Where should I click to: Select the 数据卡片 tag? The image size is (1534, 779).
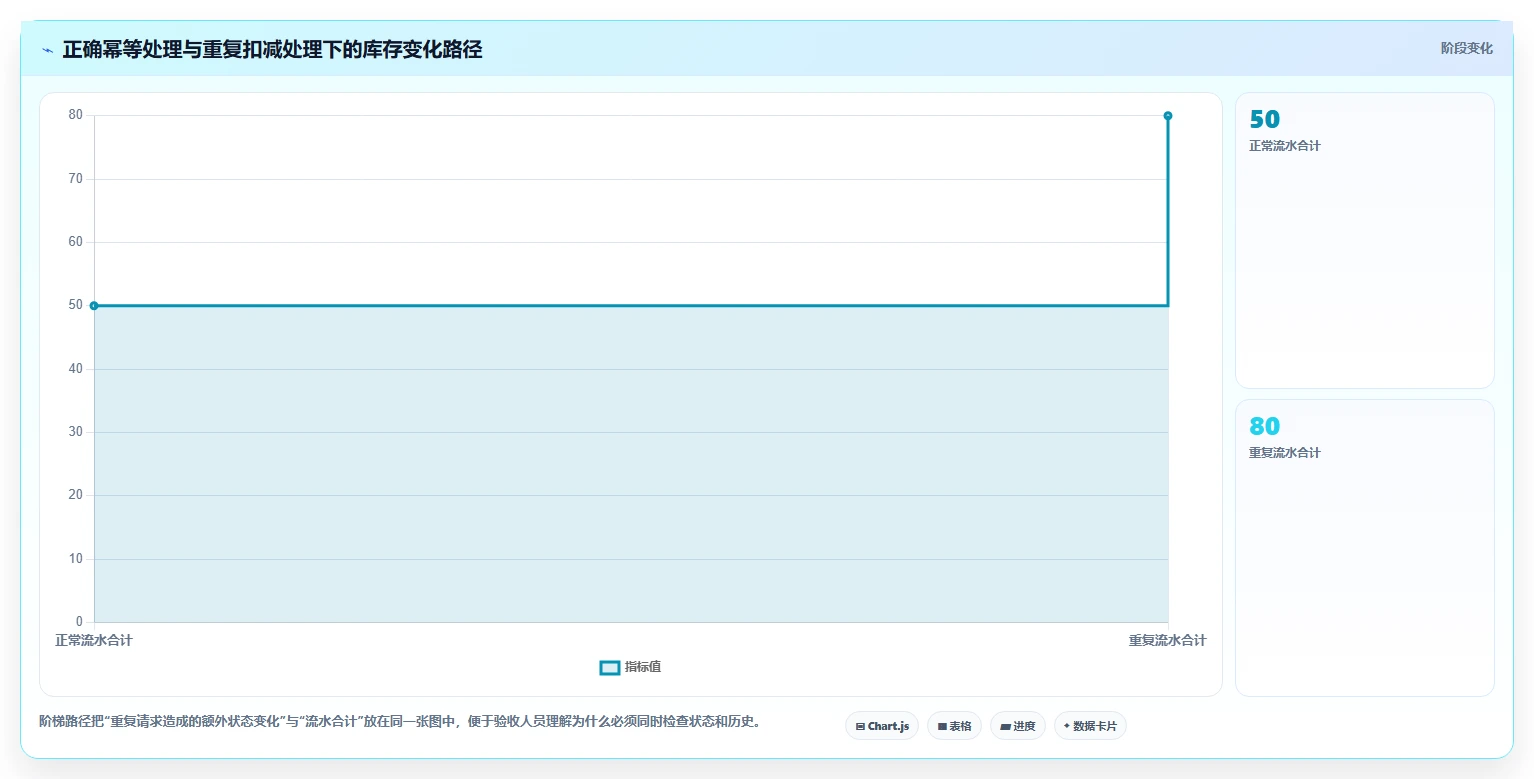(x=1090, y=726)
